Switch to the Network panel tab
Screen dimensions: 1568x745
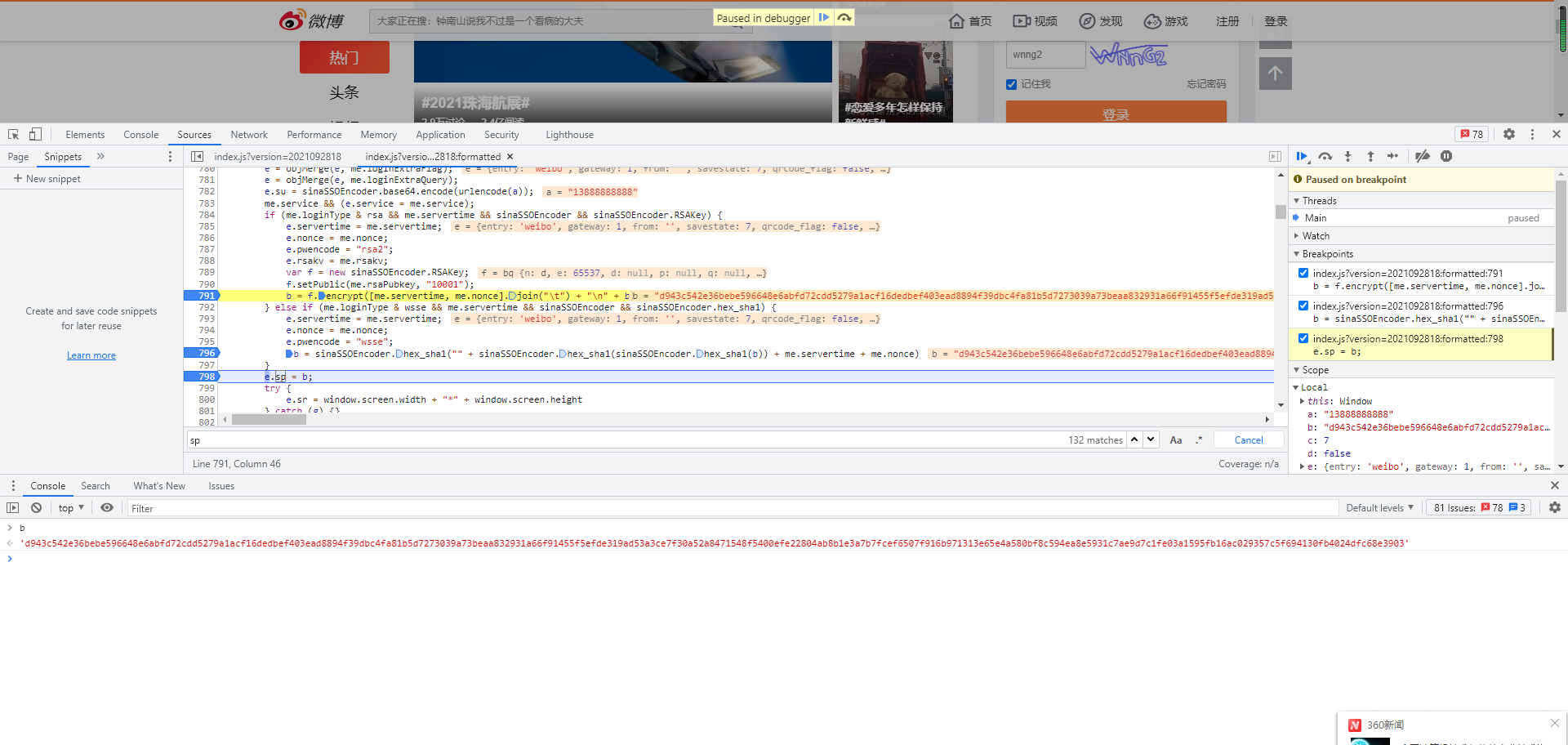coord(249,134)
